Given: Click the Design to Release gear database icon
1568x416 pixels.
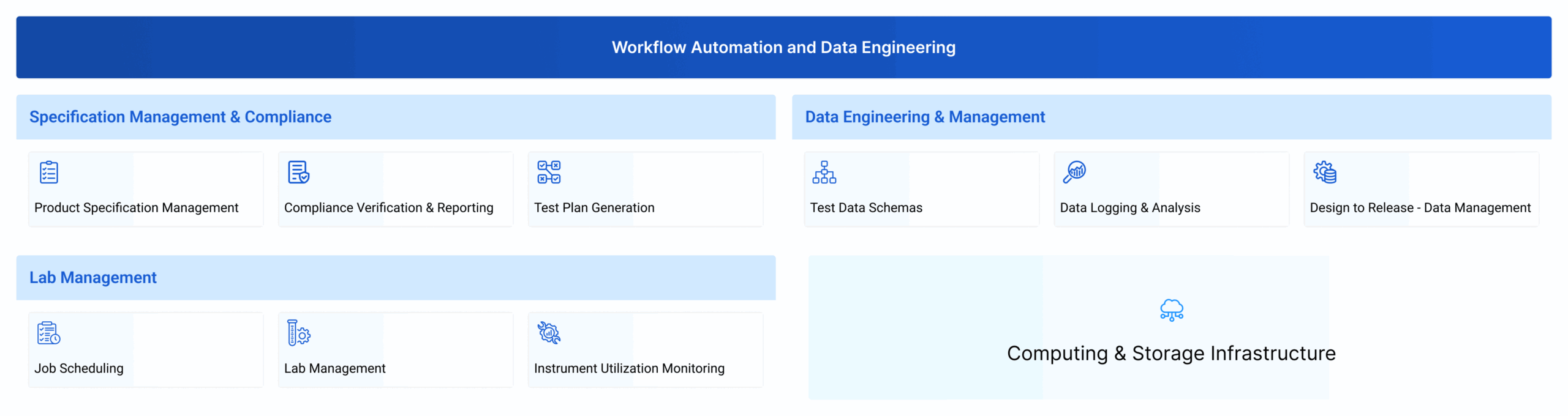Looking at the screenshot, I should pyautogui.click(x=1324, y=173).
